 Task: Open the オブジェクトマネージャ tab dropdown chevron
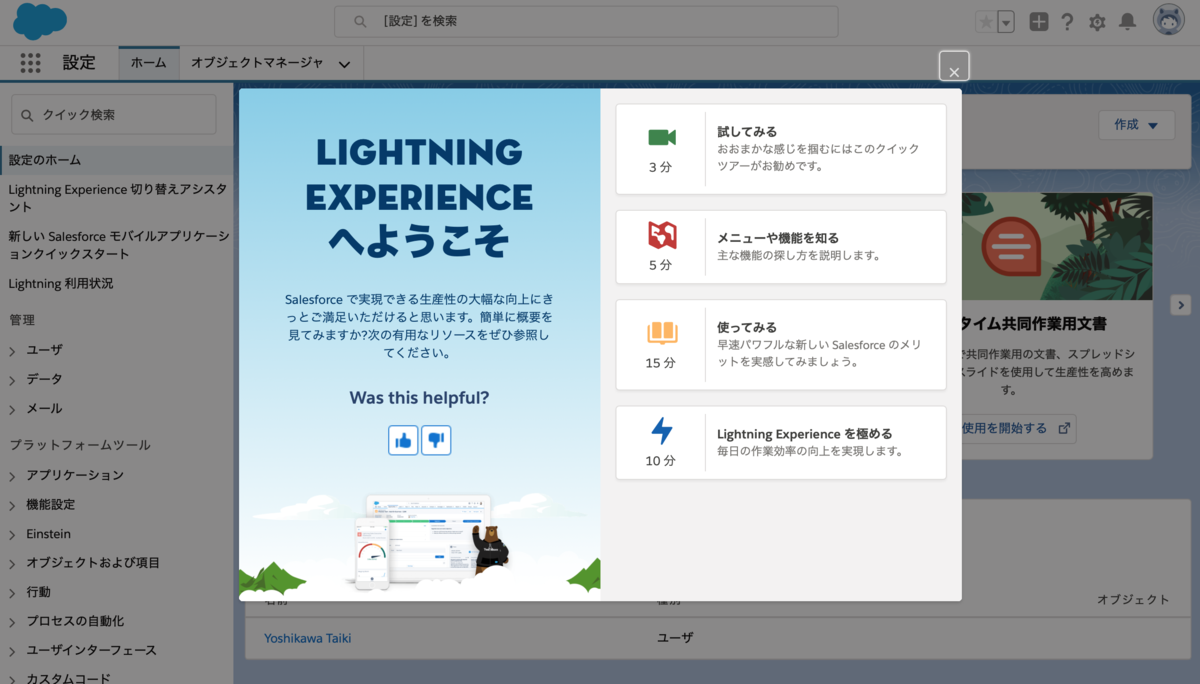344,64
